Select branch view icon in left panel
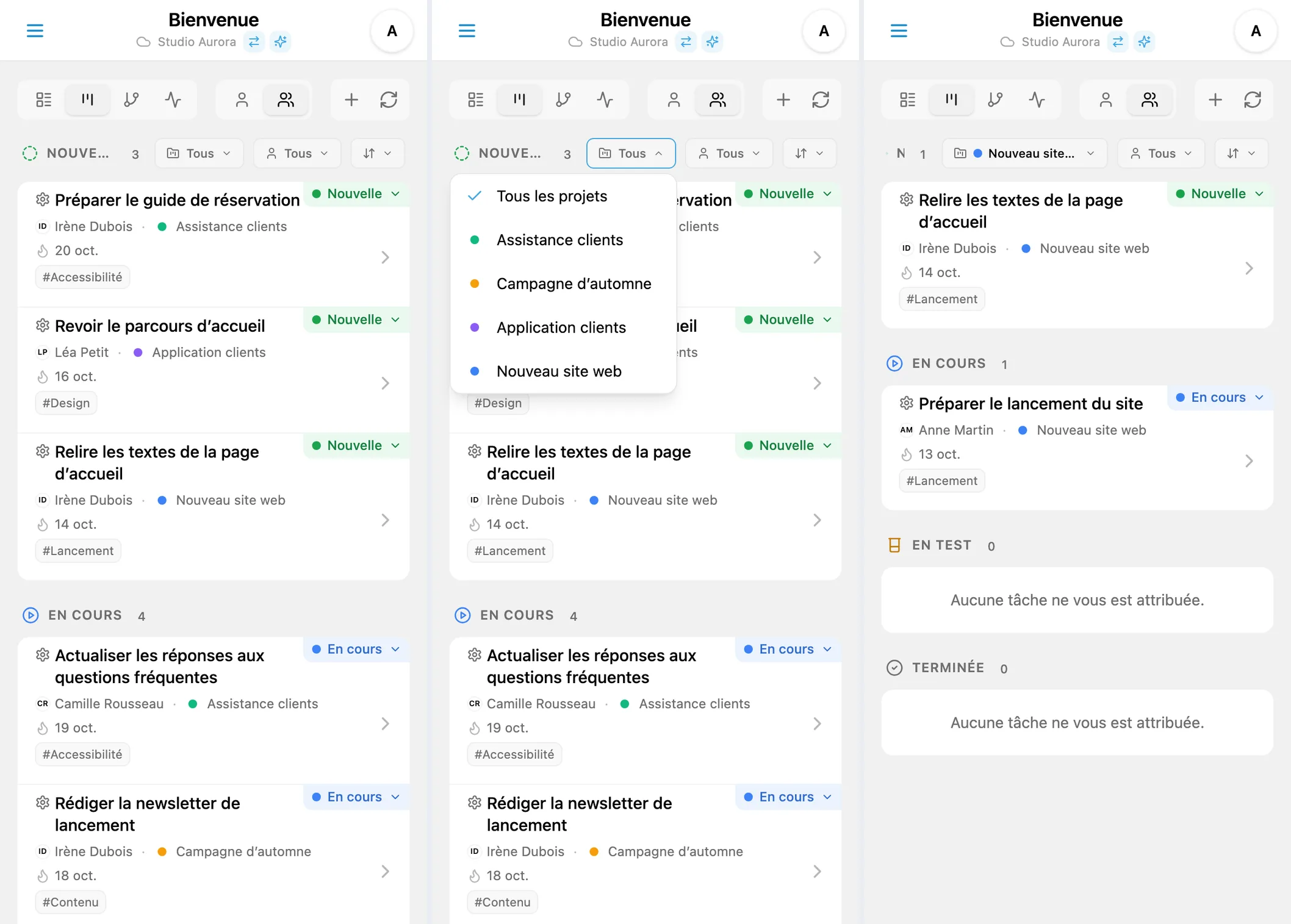This screenshot has width=1291, height=924. (131, 99)
